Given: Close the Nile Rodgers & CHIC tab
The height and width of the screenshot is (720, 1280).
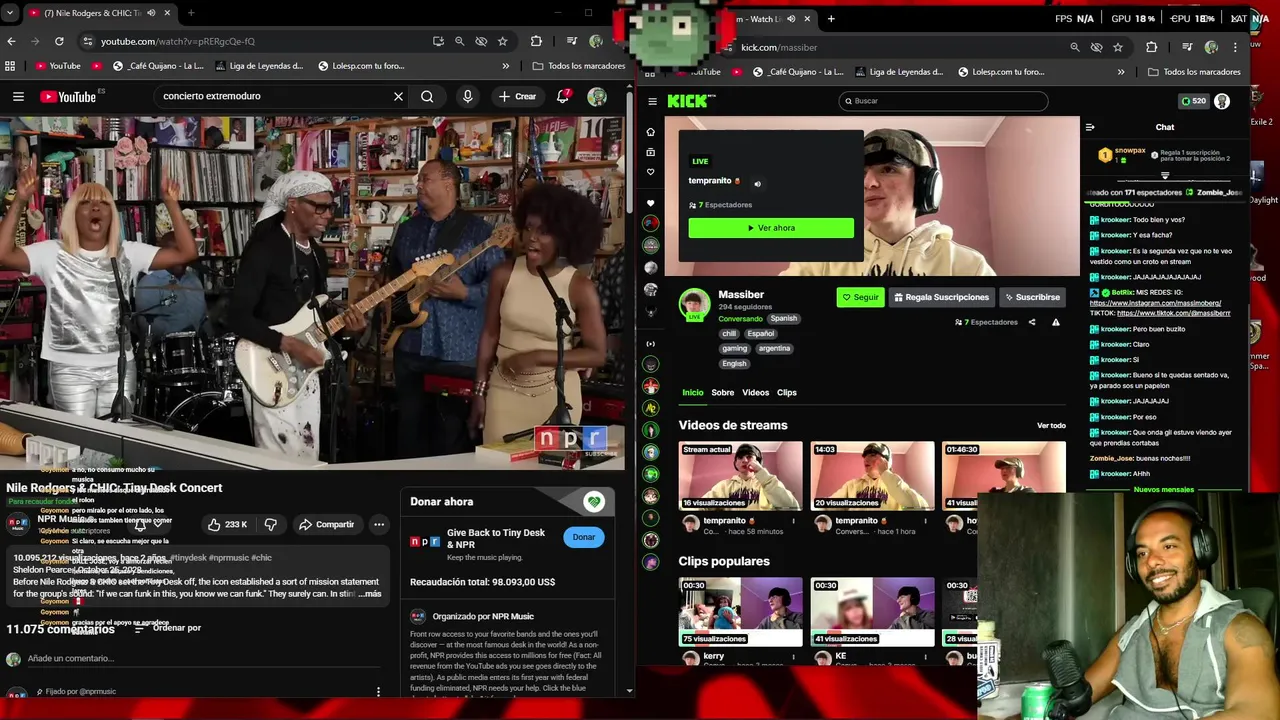Looking at the screenshot, I should pos(167,13).
